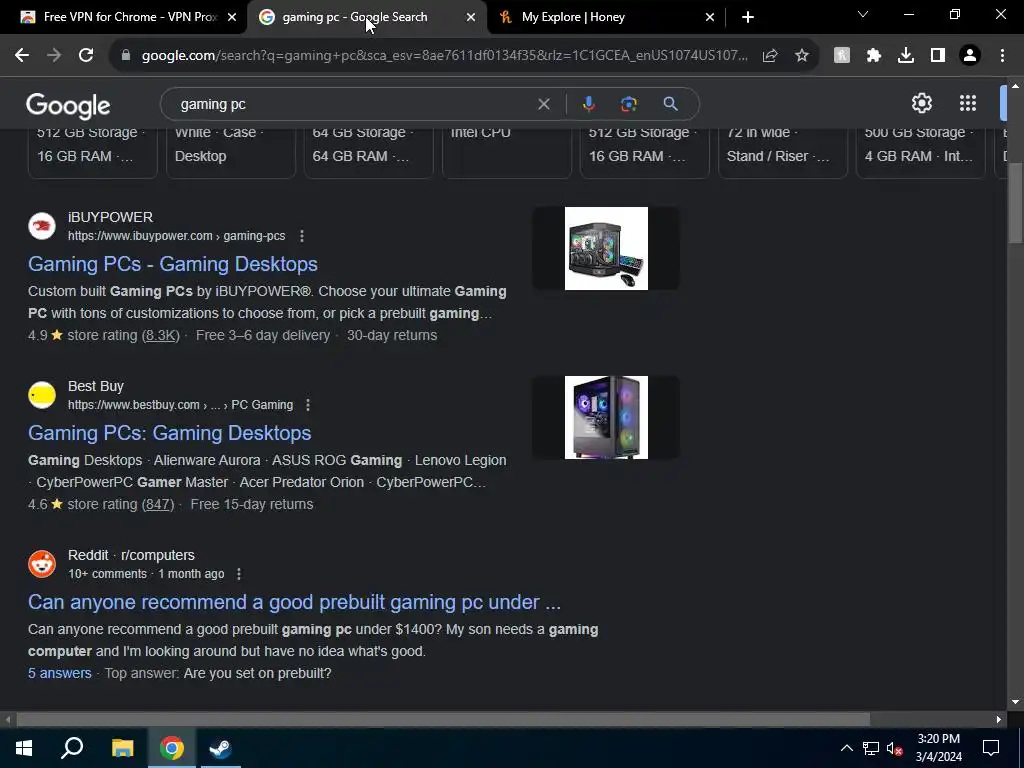Open Chrome downloads

906,56
